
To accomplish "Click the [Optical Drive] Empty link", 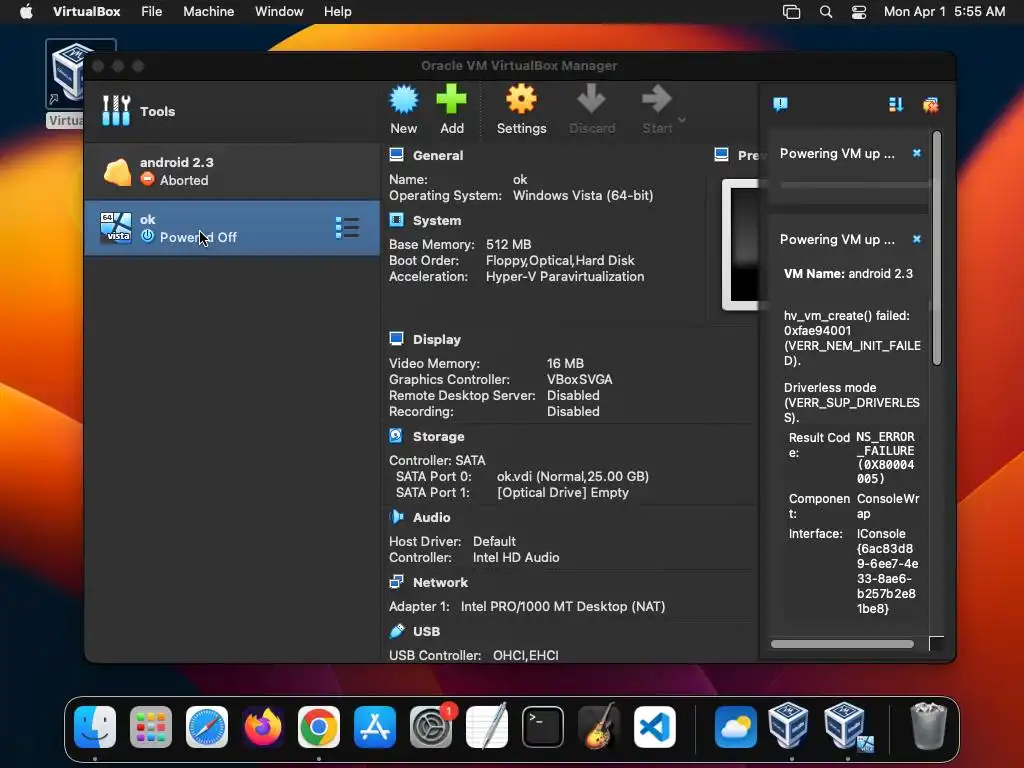I will [563, 493].
